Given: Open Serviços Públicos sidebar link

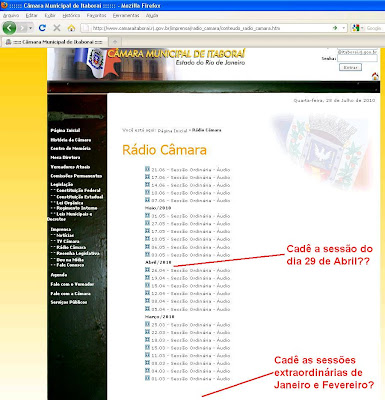Looking at the screenshot, I should [69, 302].
